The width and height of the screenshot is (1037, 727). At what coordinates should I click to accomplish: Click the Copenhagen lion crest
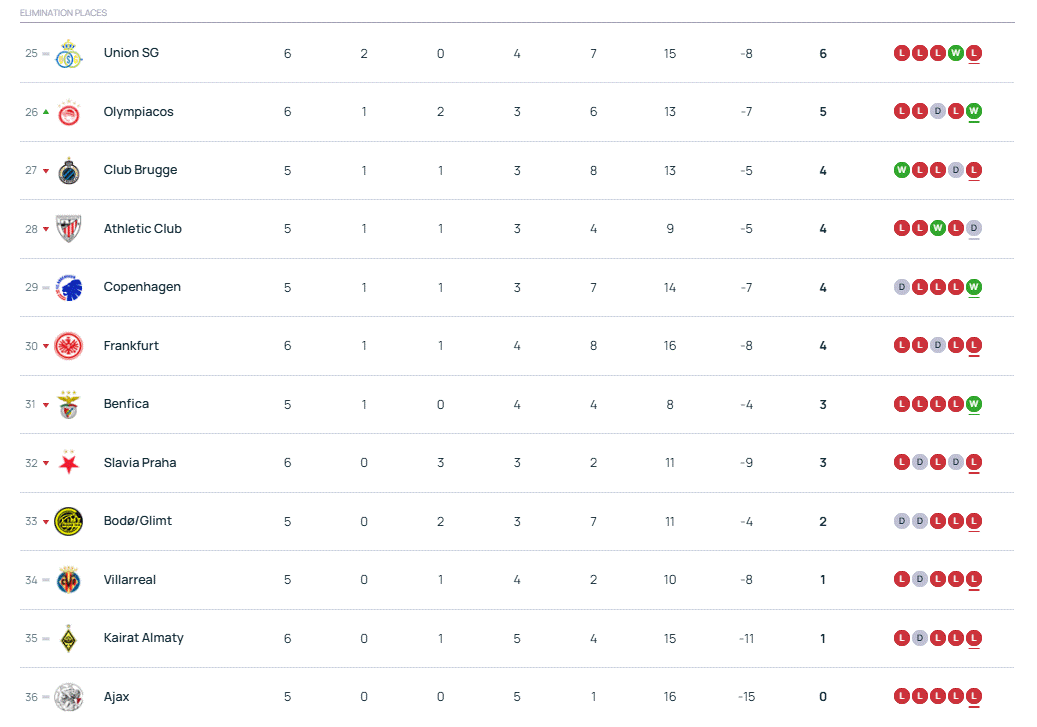point(68,287)
